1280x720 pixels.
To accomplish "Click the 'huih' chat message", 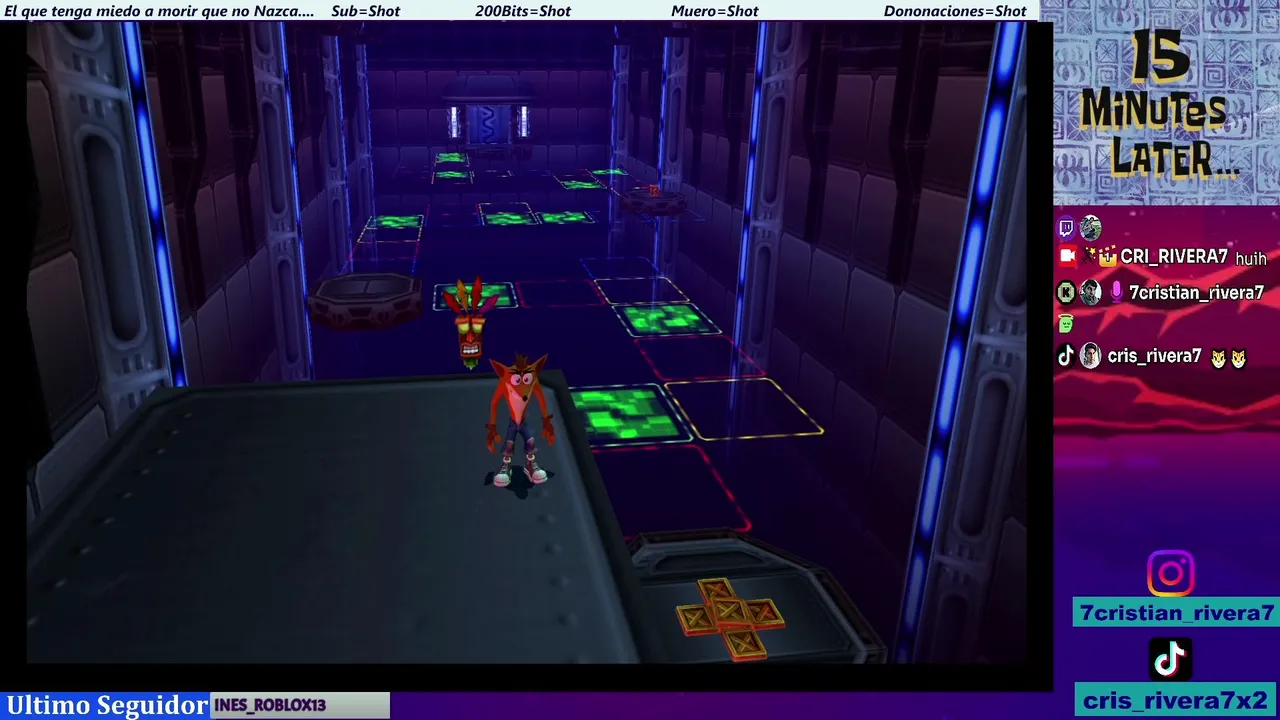I will pyautogui.click(x=1251, y=259).
